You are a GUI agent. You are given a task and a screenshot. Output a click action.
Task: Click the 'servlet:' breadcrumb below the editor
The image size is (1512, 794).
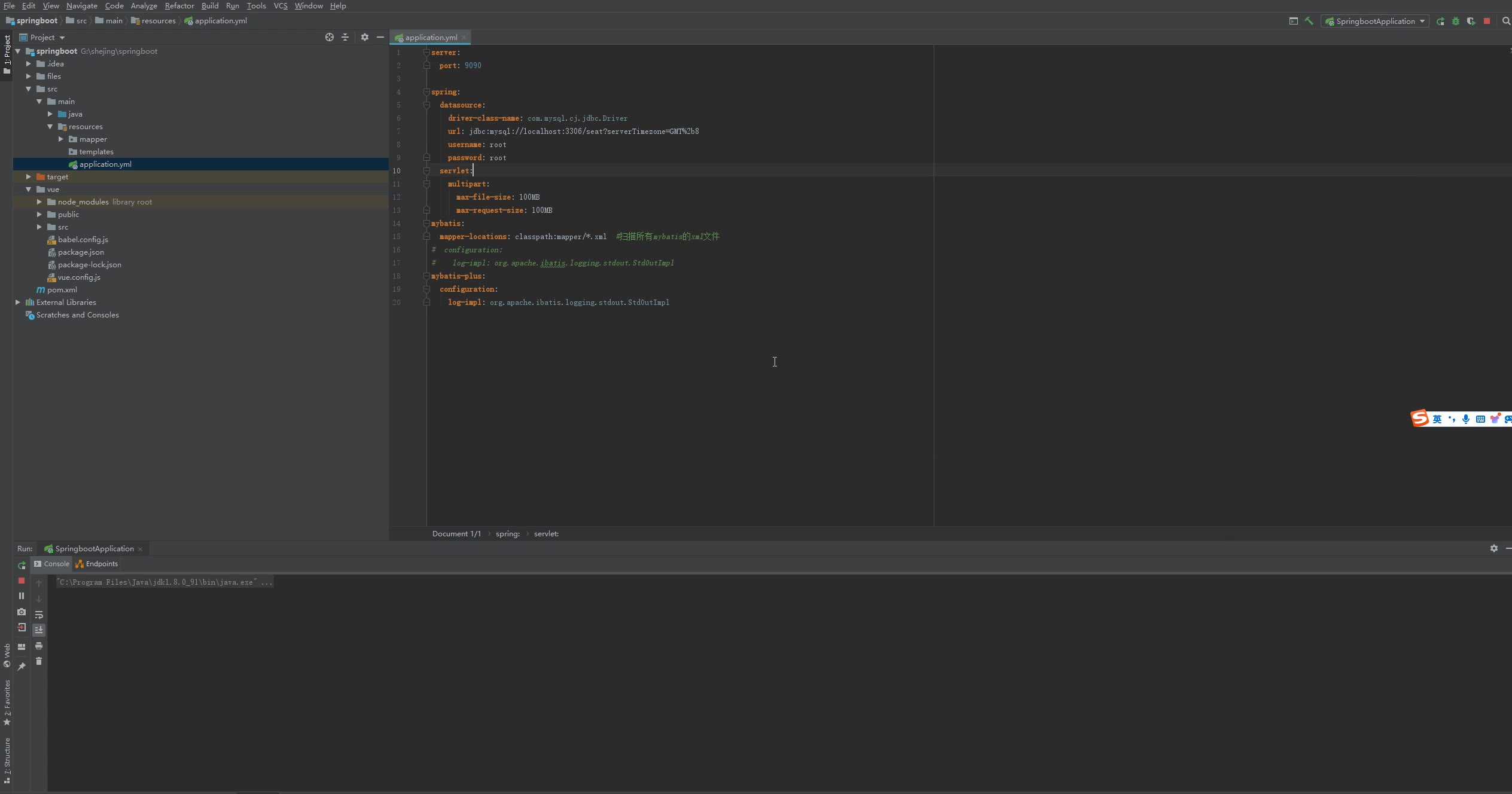[x=546, y=534]
